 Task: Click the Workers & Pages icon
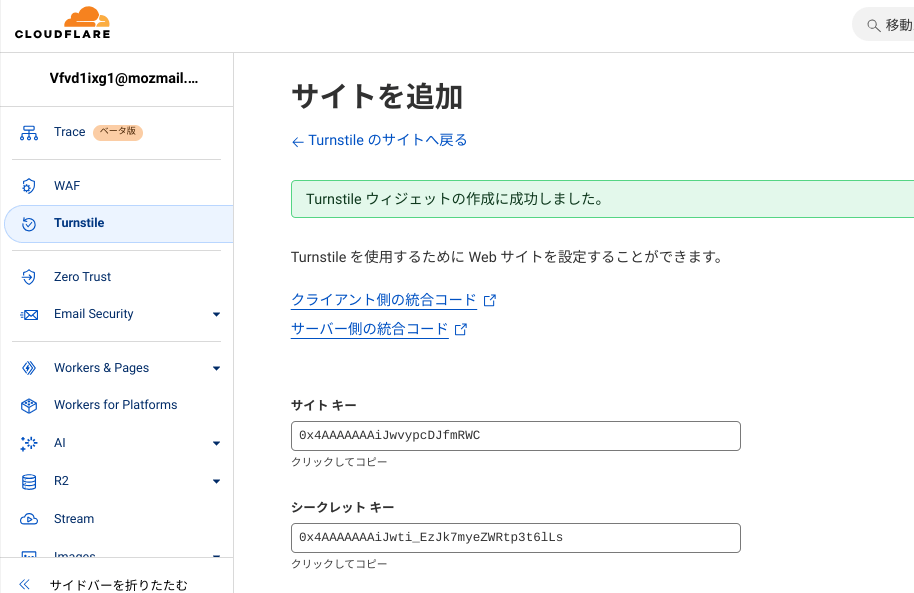(x=29, y=368)
